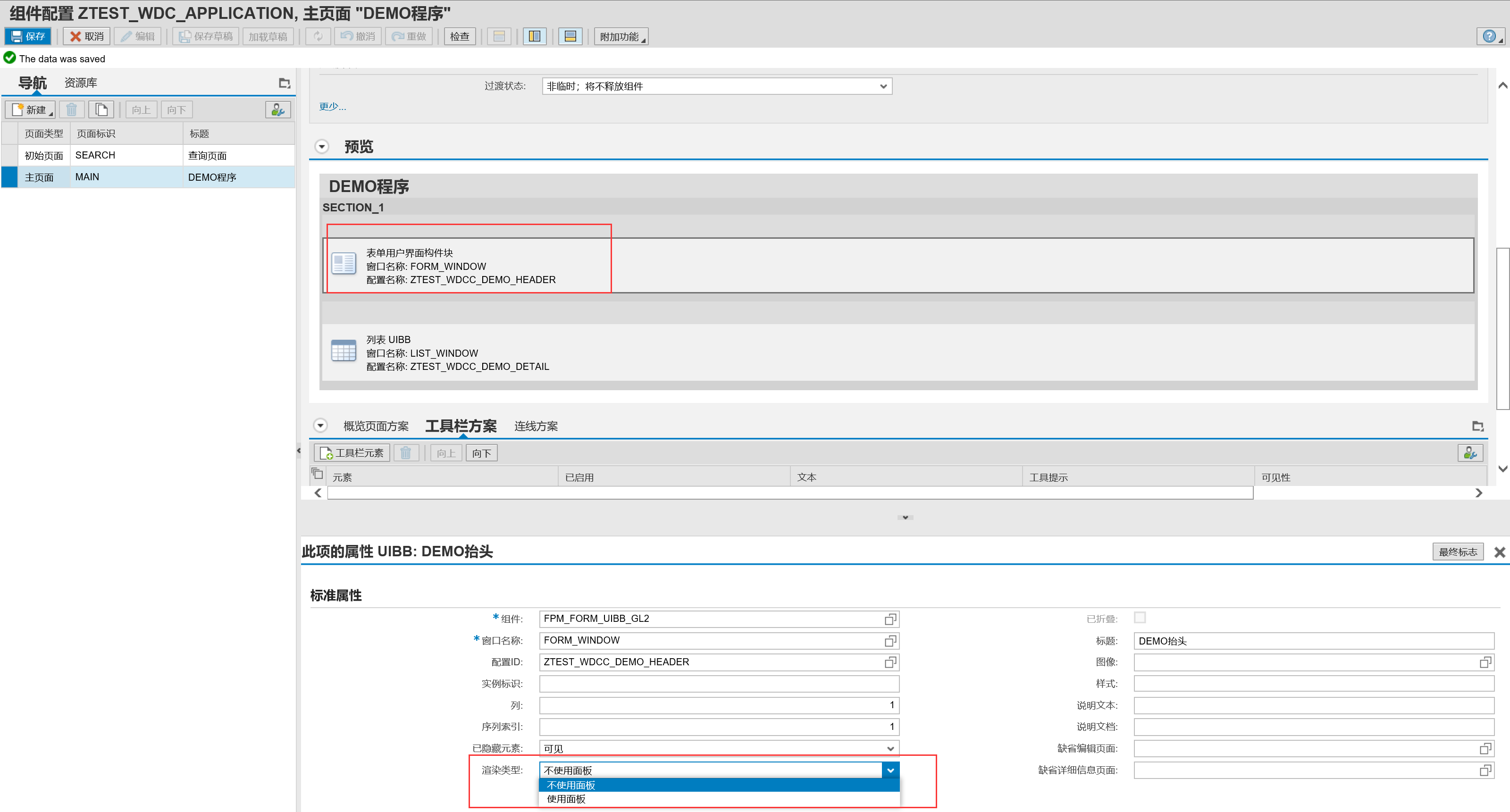Toggle the vertical split layout view button

coord(534,36)
